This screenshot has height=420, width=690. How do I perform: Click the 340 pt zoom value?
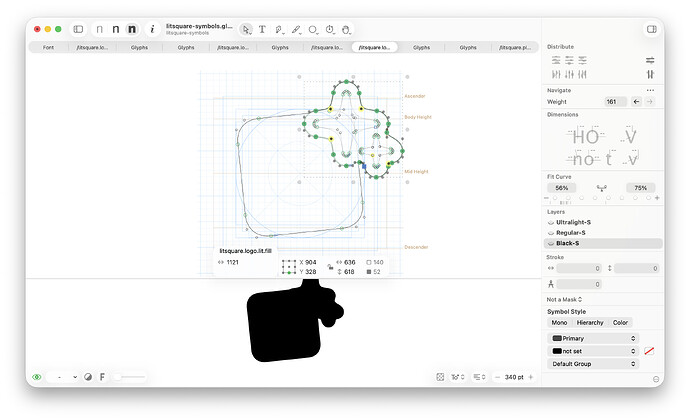(x=514, y=377)
